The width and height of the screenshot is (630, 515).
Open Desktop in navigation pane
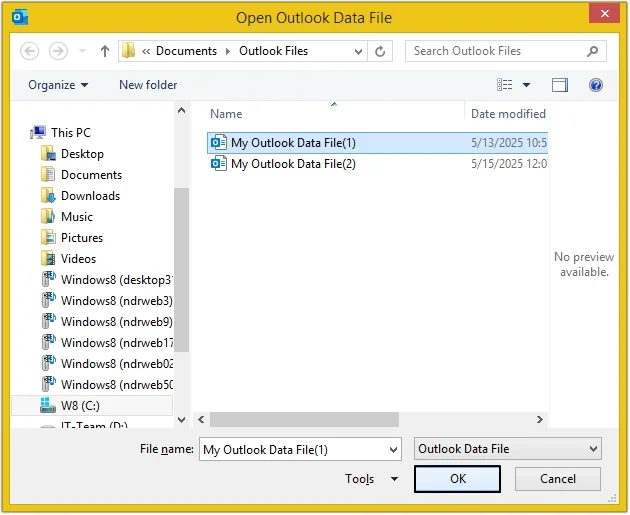coord(82,154)
